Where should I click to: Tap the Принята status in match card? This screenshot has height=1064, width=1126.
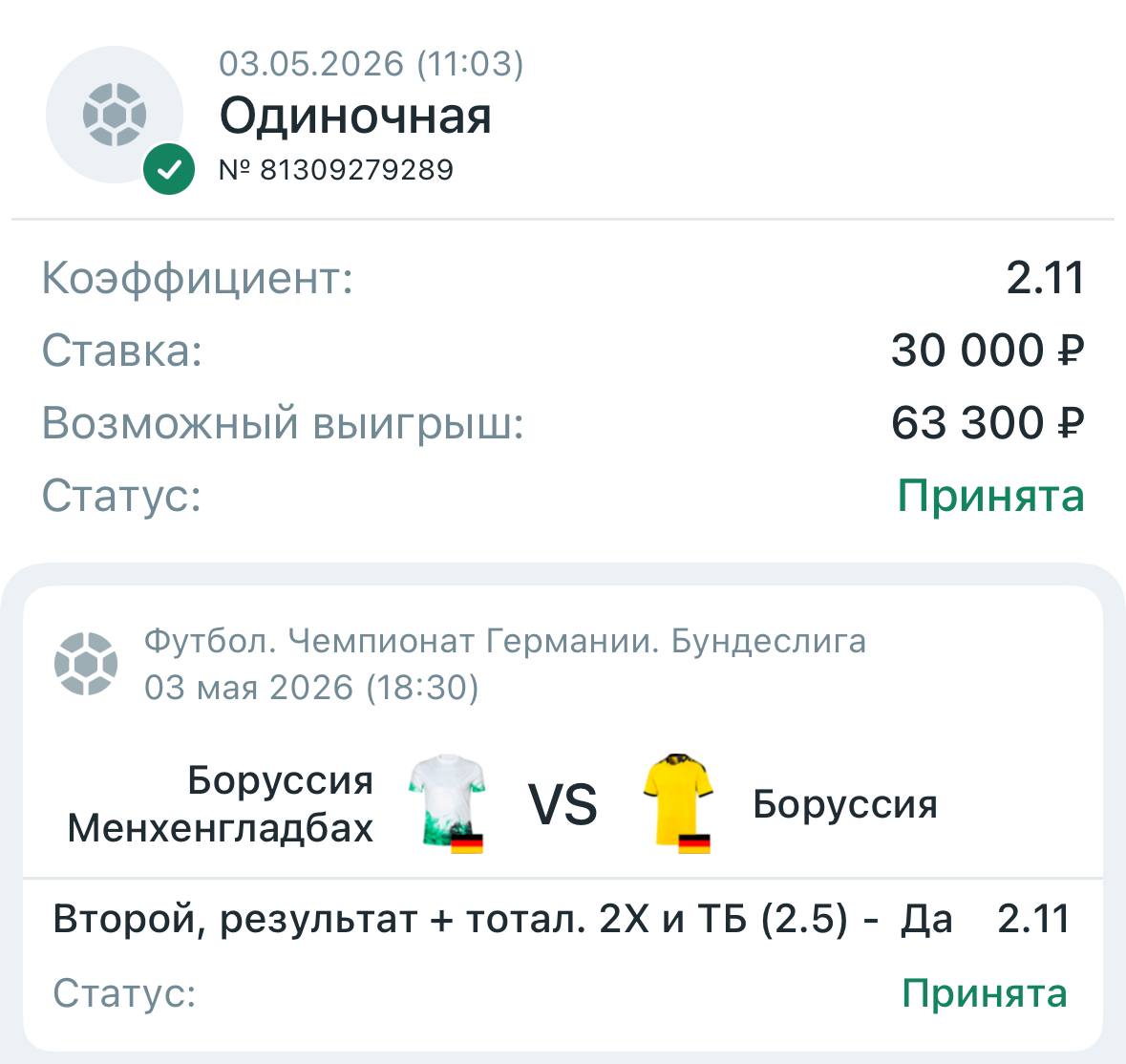(985, 993)
